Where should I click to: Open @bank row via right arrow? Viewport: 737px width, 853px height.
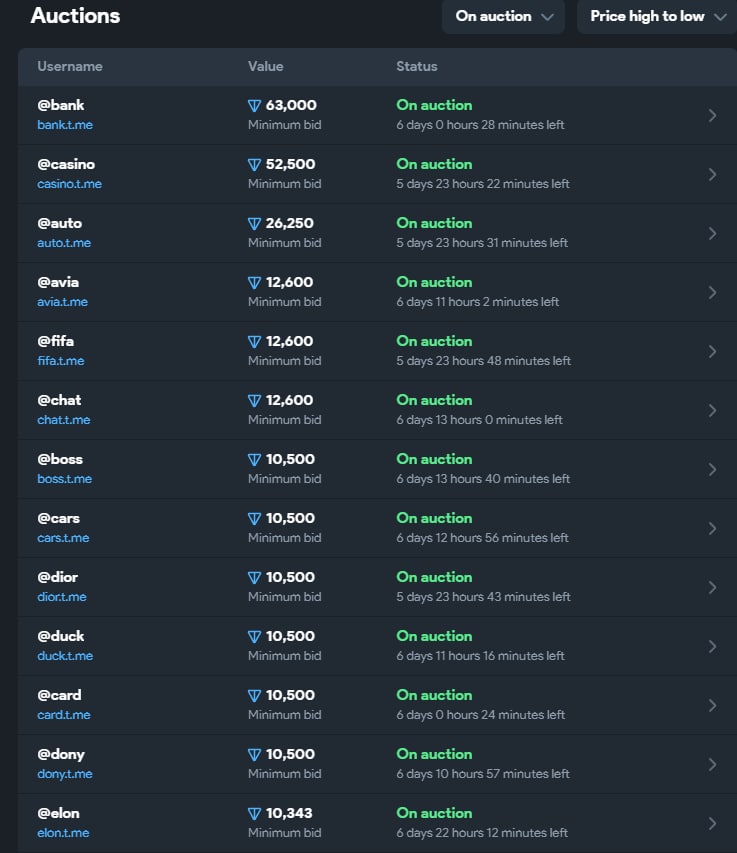point(712,115)
